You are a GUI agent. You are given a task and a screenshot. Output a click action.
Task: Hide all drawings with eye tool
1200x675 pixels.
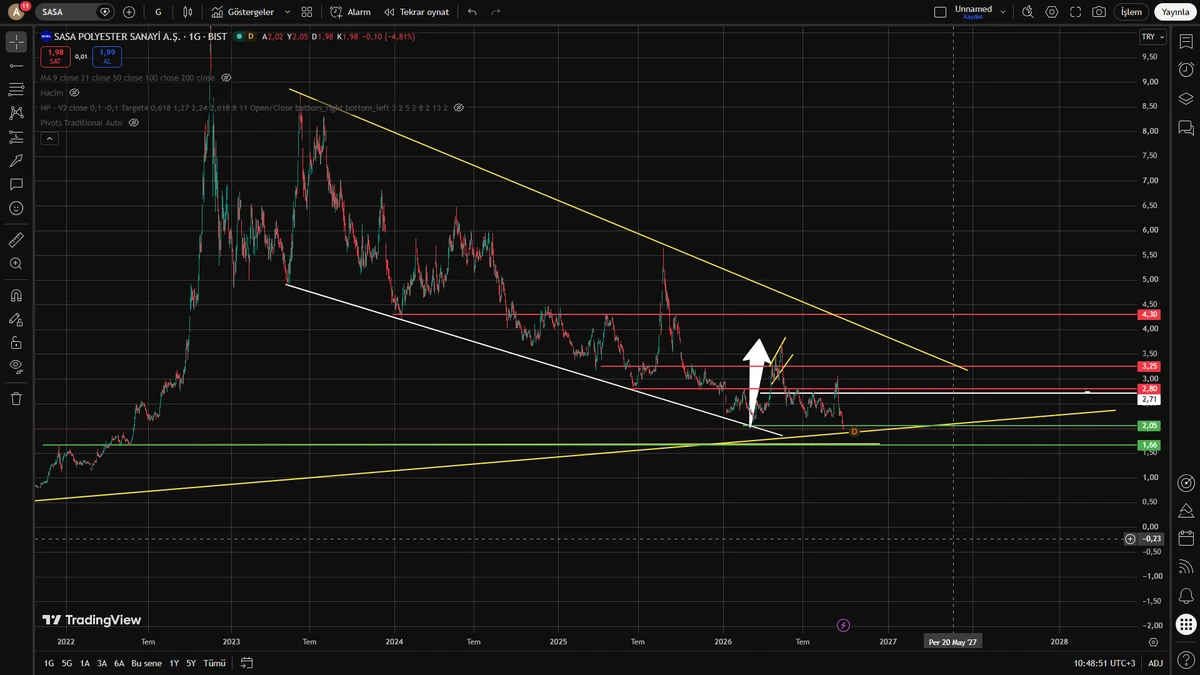pos(16,366)
